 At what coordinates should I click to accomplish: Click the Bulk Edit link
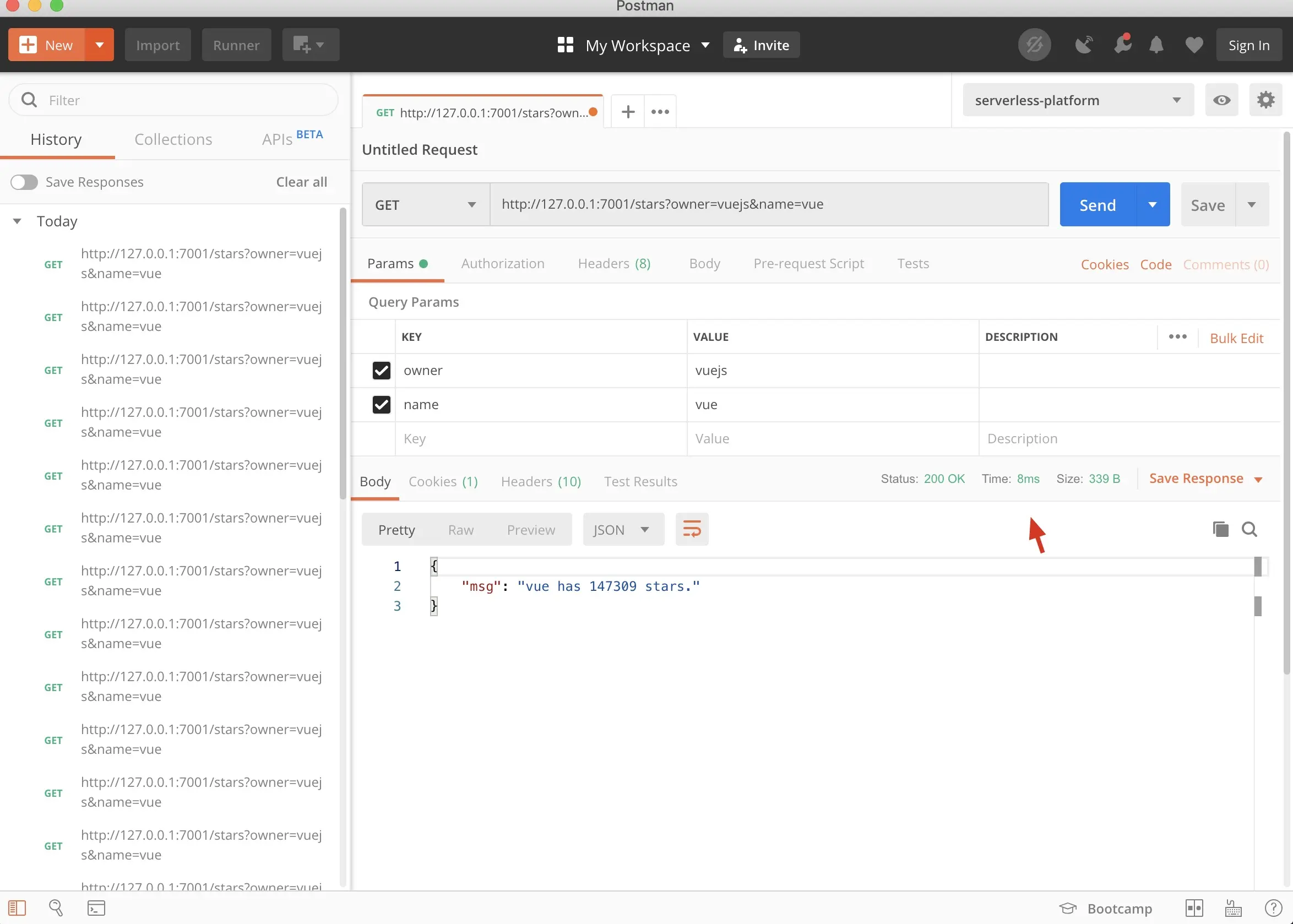1236,338
